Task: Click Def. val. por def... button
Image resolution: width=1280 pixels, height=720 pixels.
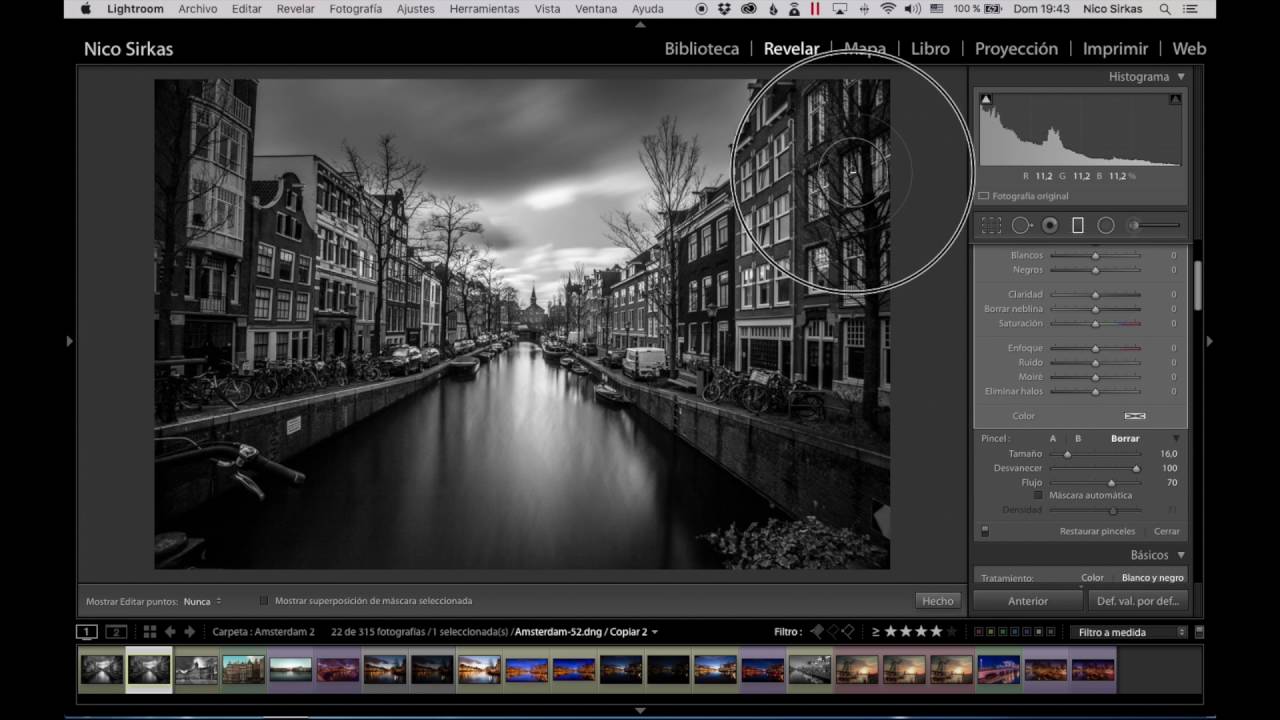Action: pos(1137,601)
